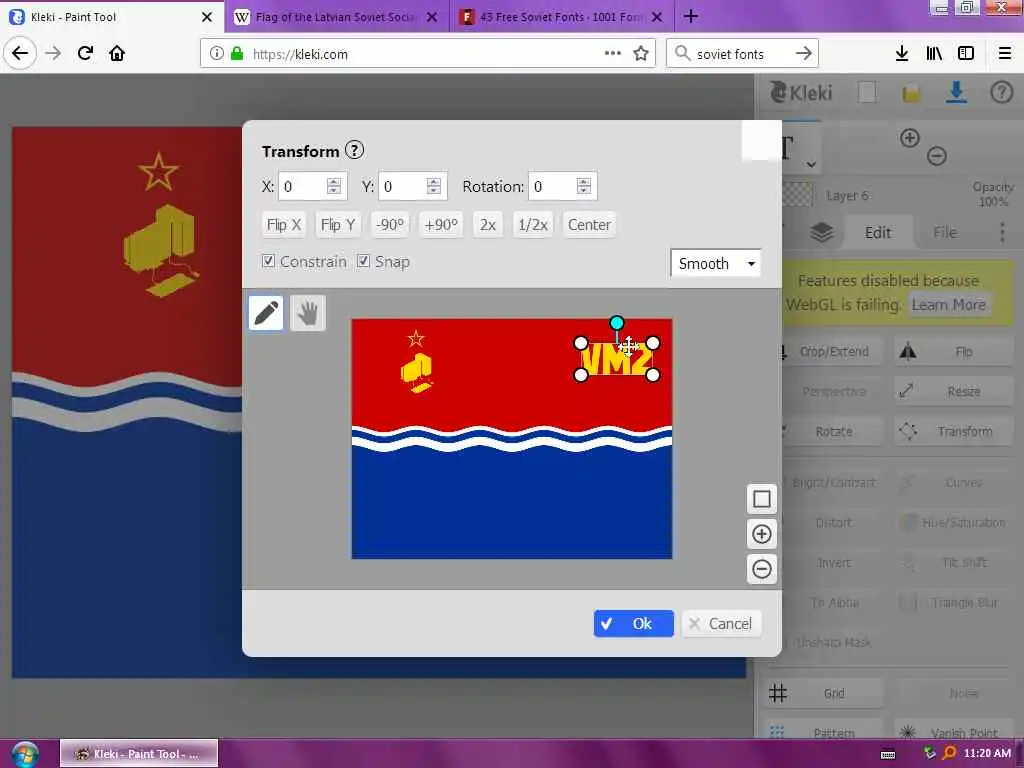
Task: Reload the Kleki page
Action: pos(85,54)
